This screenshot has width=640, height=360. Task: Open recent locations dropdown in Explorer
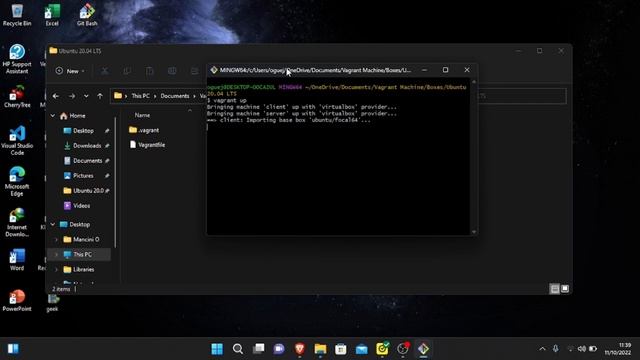click(86, 96)
